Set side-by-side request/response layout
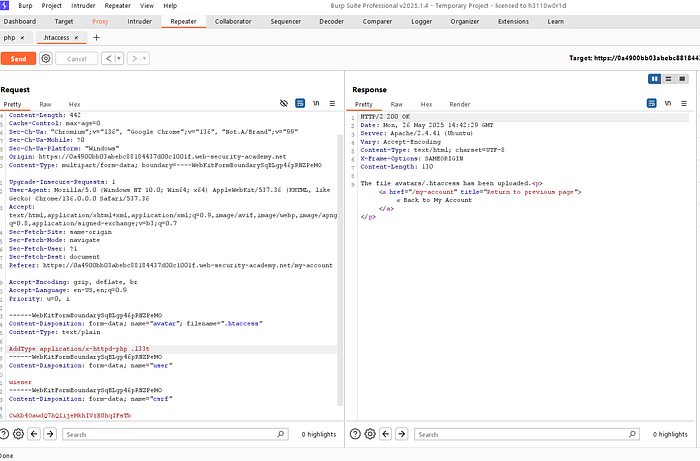This screenshot has height=461, width=700. tap(654, 79)
